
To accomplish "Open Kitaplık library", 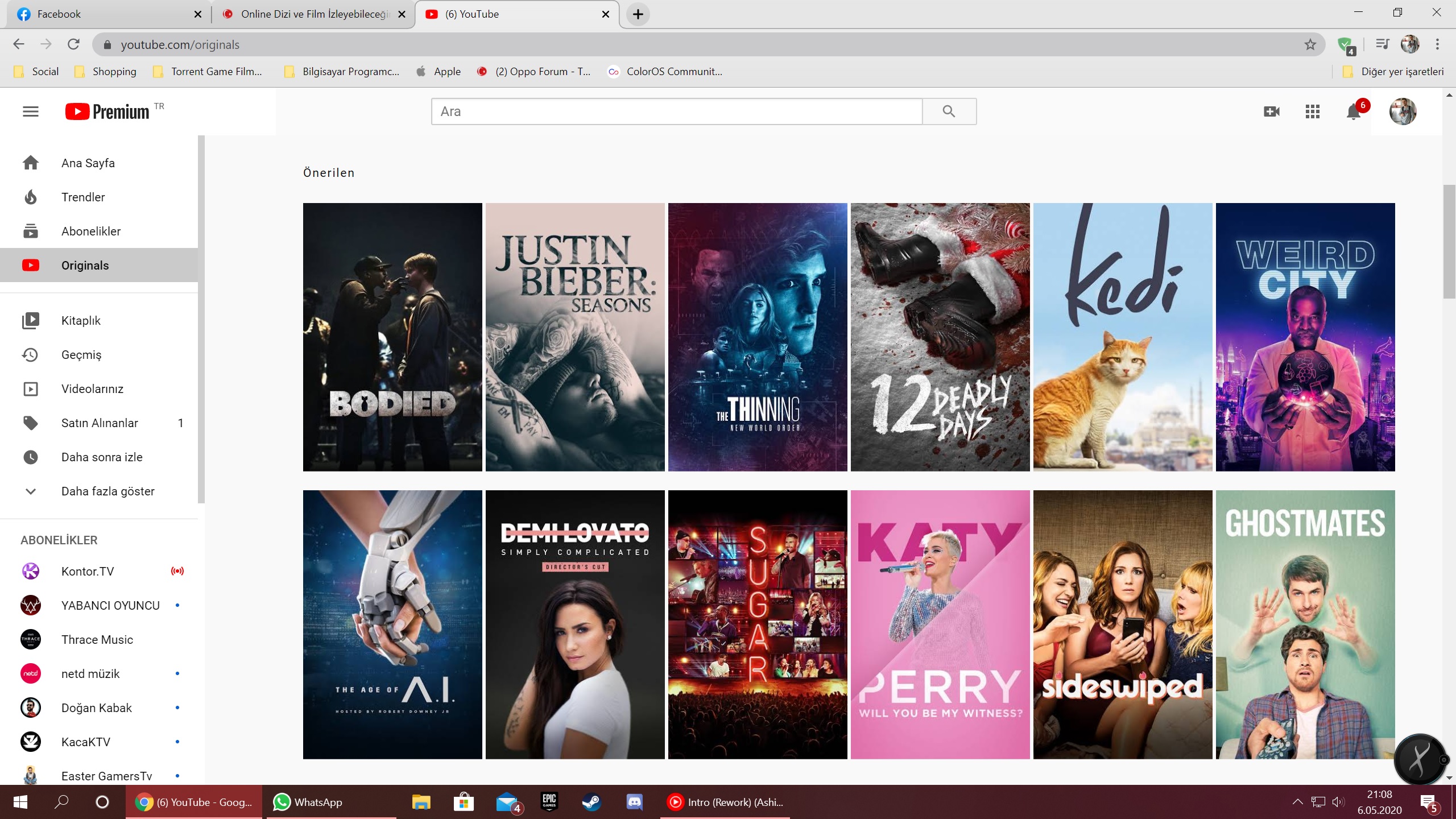I will click(x=99, y=321).
